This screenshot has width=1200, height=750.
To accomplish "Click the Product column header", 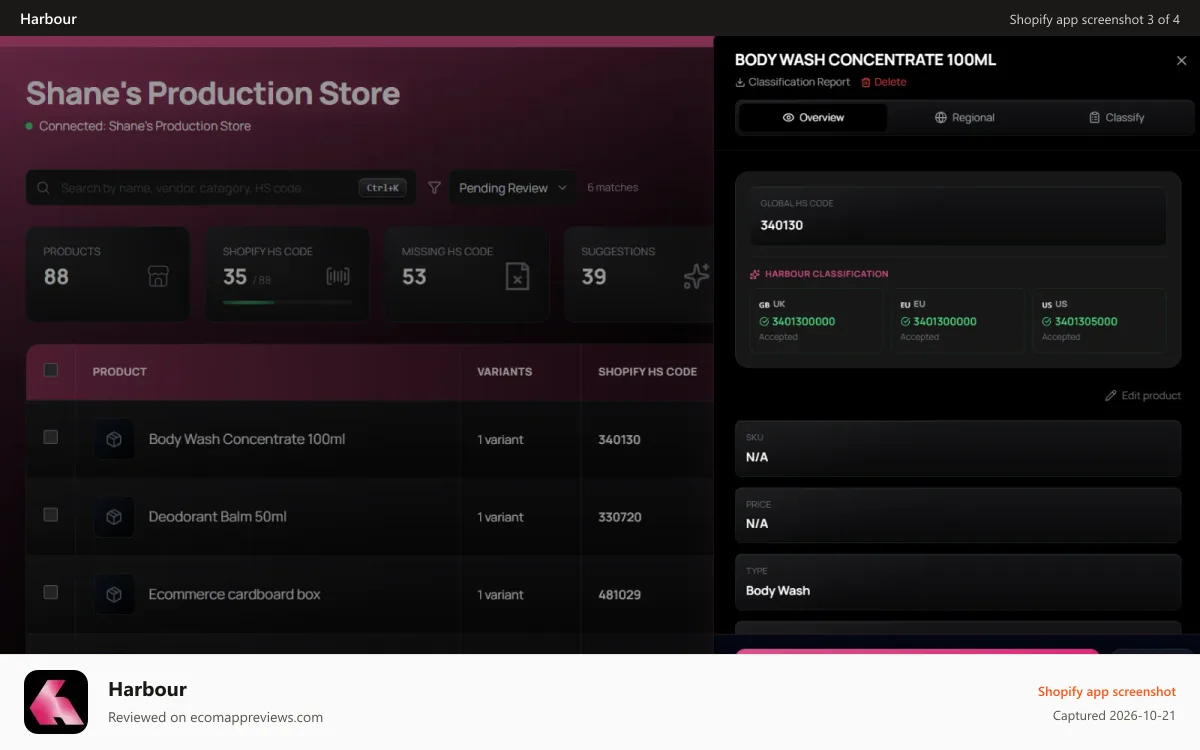I will pyautogui.click(x=120, y=372).
